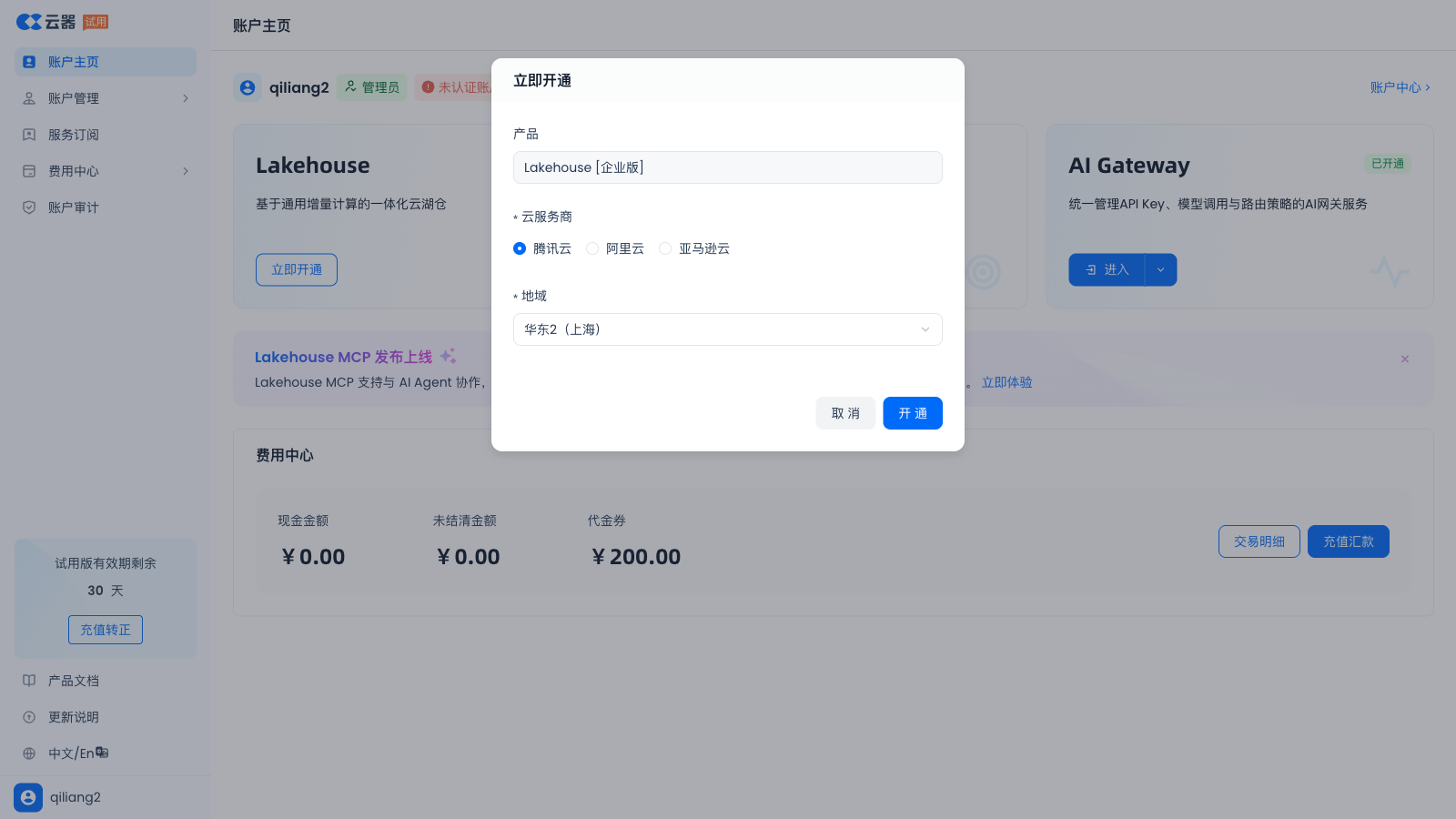The width and height of the screenshot is (1456, 819).
Task: Click the 已开通 status tag
Action: pos(1388,164)
